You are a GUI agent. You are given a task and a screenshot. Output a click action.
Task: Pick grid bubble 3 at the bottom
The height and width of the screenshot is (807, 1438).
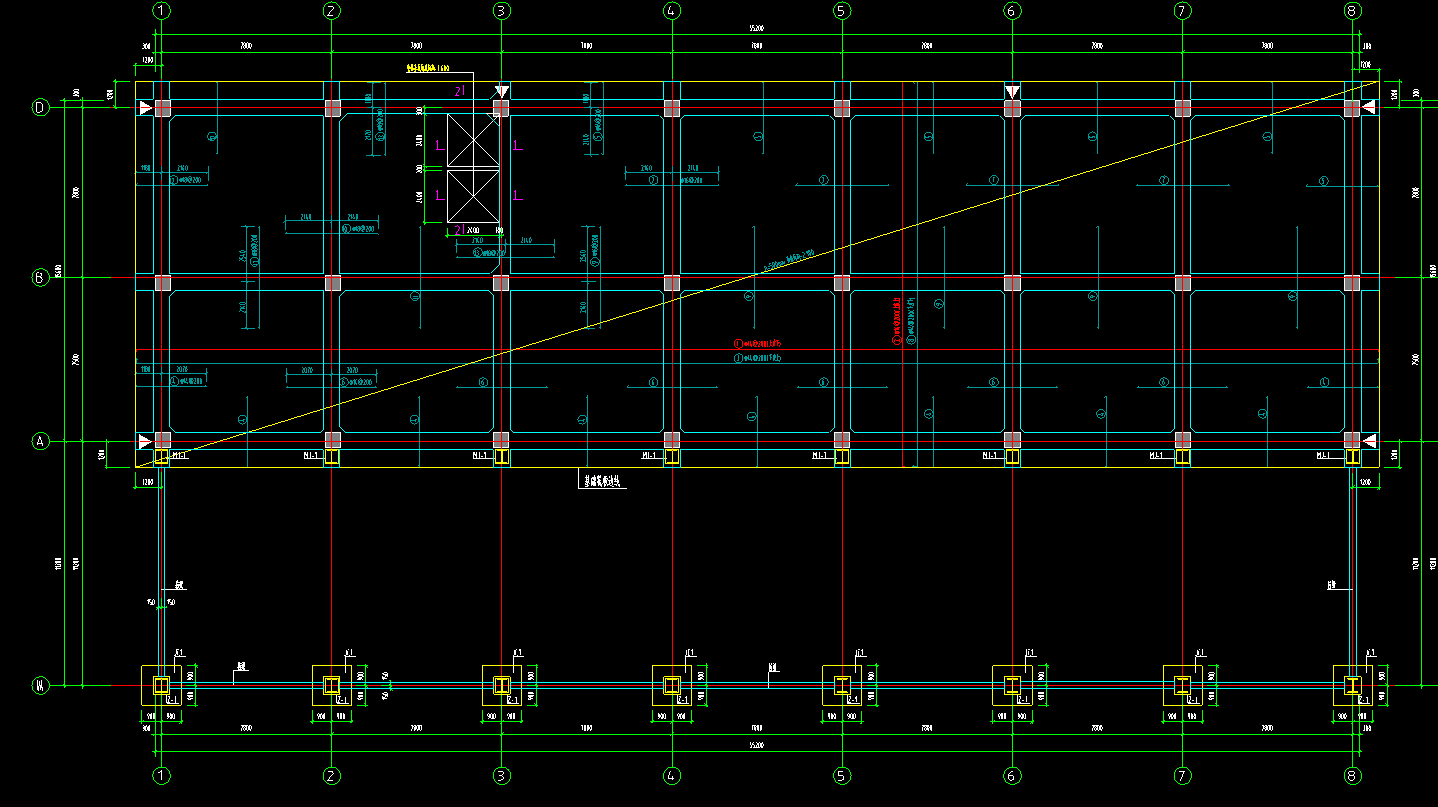(x=502, y=775)
